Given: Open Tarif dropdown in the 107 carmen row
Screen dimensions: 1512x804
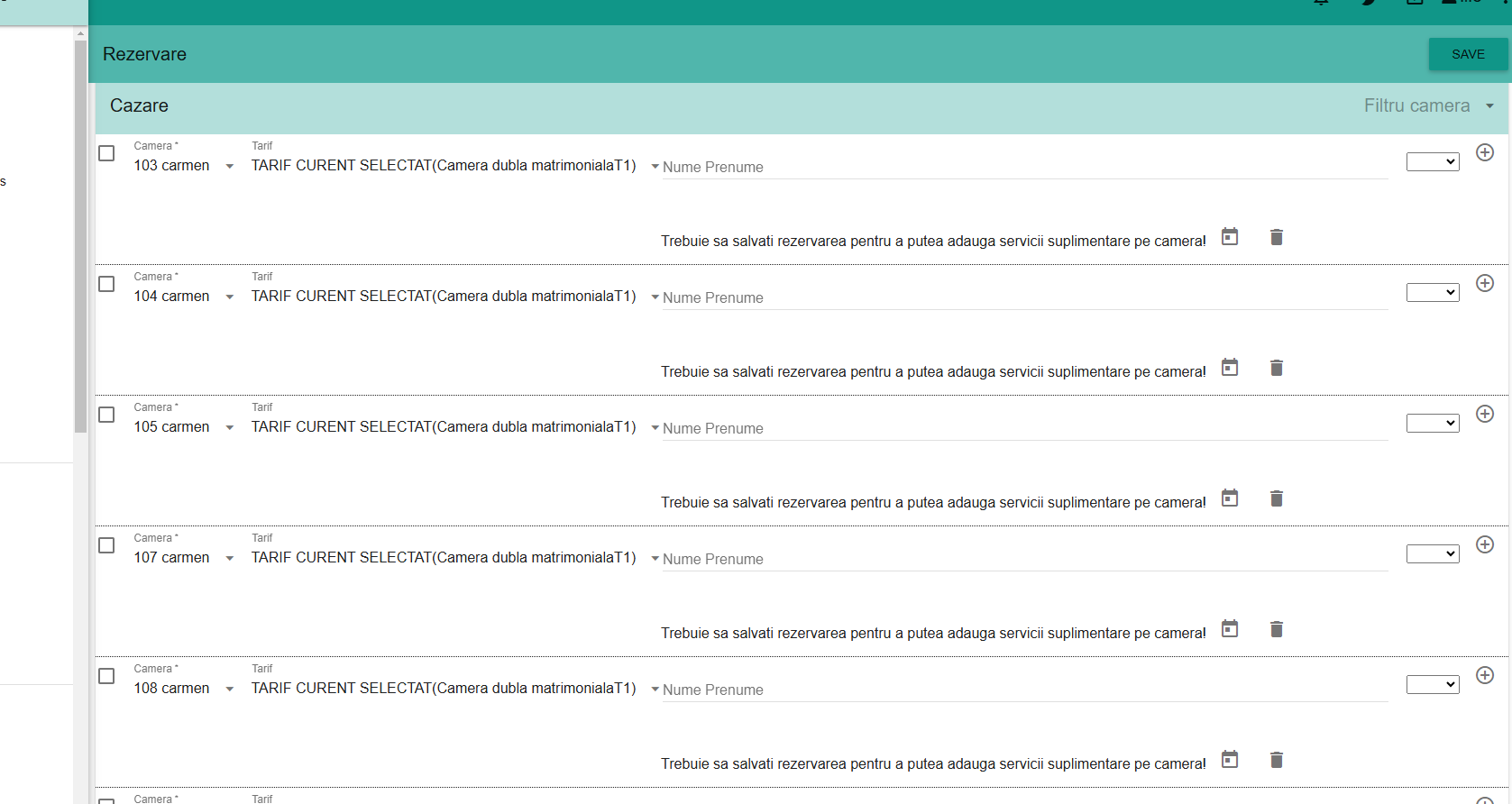Looking at the screenshot, I should [455, 558].
